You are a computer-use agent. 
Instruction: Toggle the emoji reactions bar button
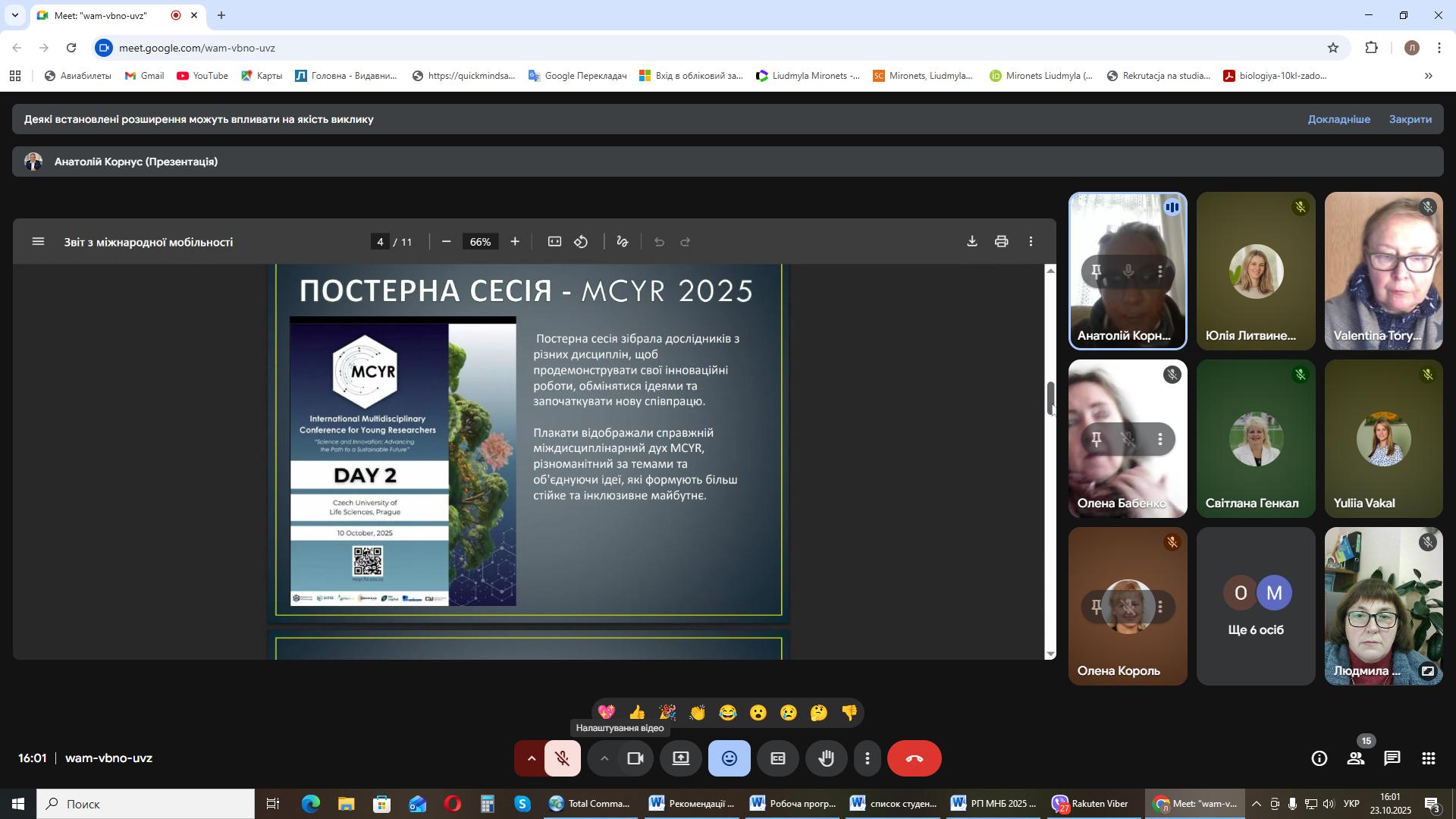pyautogui.click(x=729, y=758)
